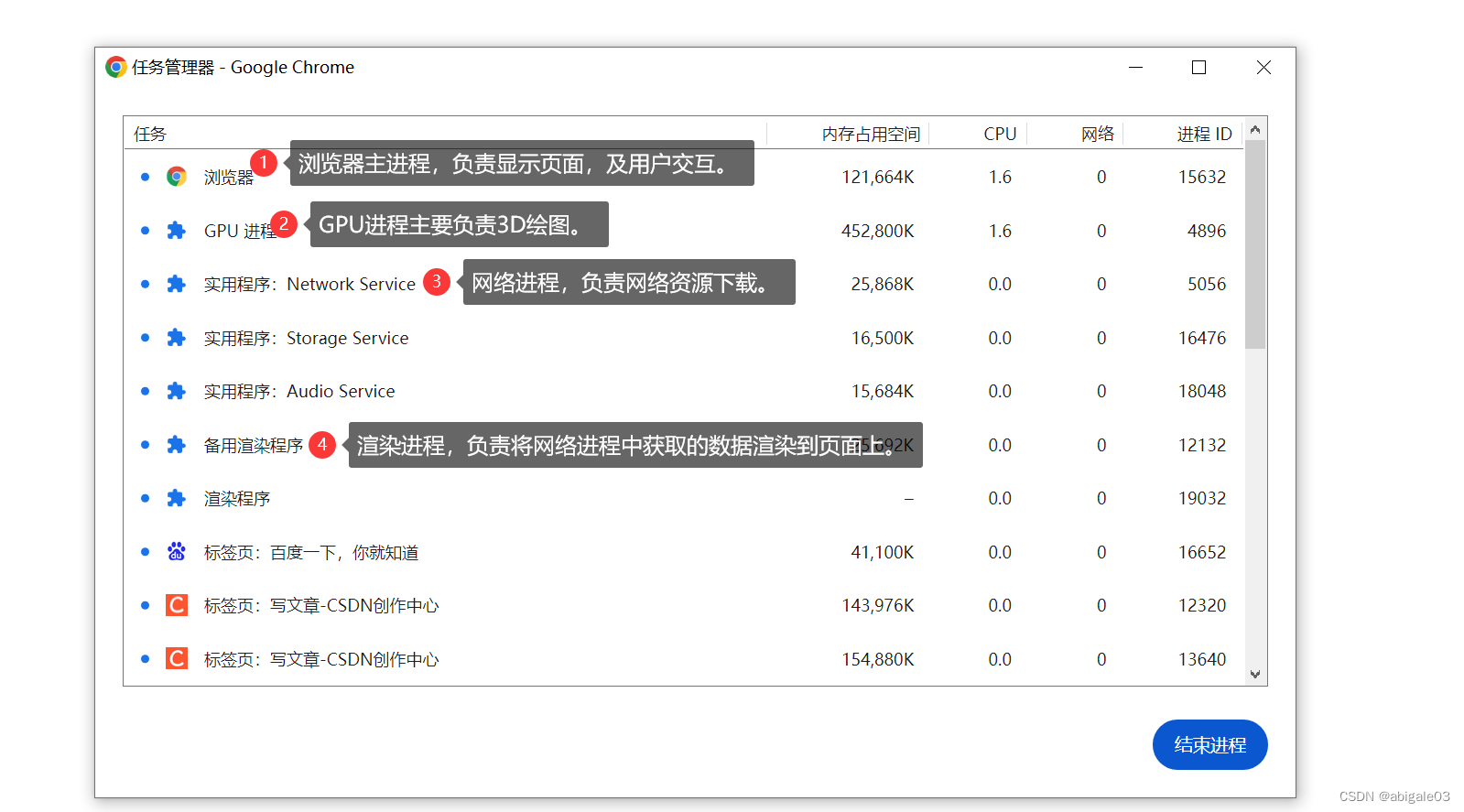Click the CSDN icon in the row with PID 13640
1464x812 pixels.
click(x=177, y=659)
